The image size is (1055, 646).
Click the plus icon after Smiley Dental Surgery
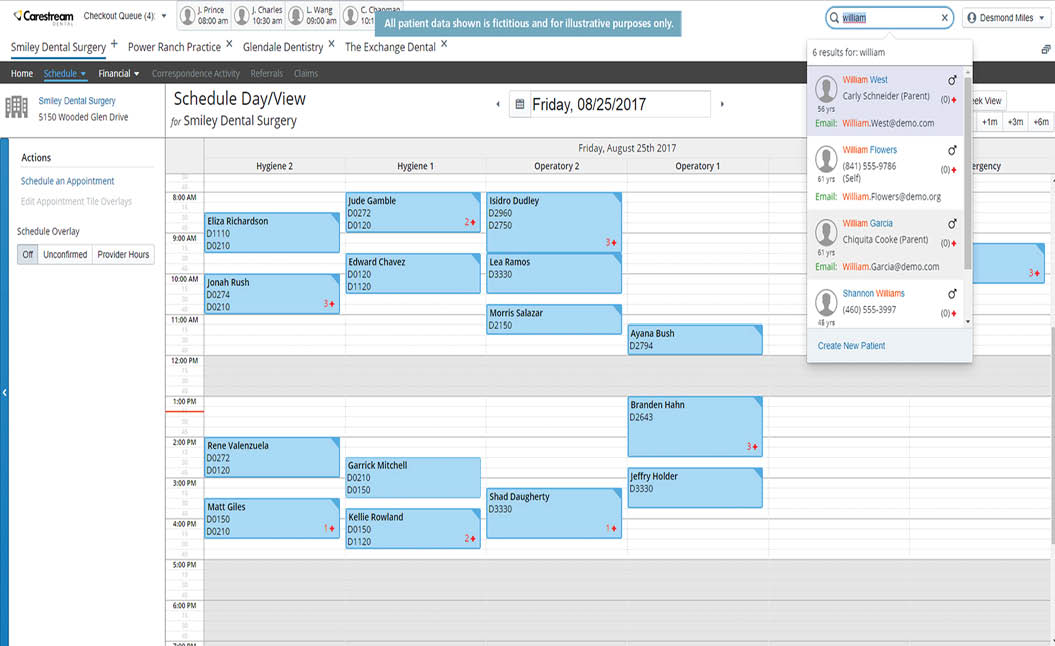tap(114, 44)
